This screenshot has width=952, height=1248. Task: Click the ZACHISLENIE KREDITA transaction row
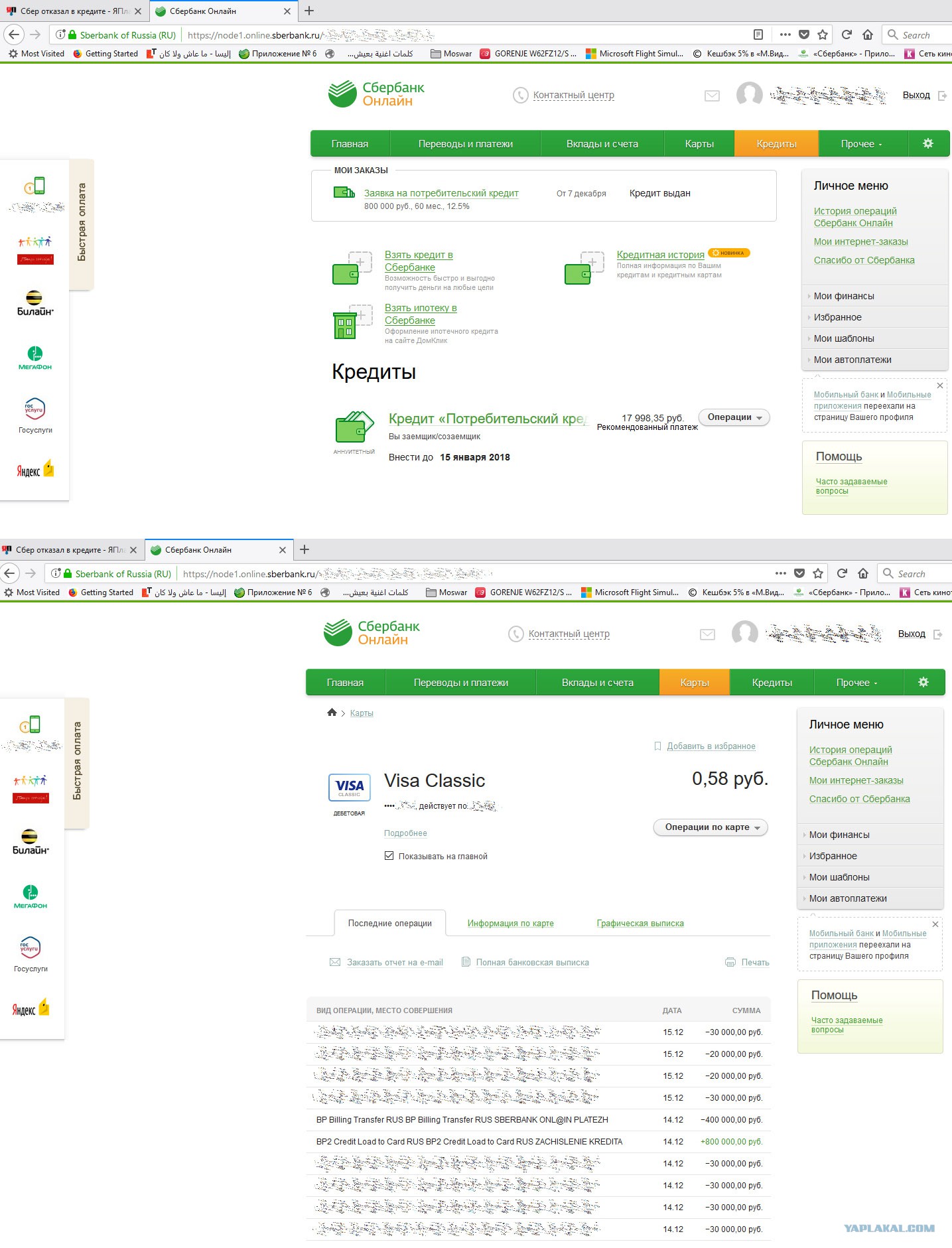(469, 1142)
